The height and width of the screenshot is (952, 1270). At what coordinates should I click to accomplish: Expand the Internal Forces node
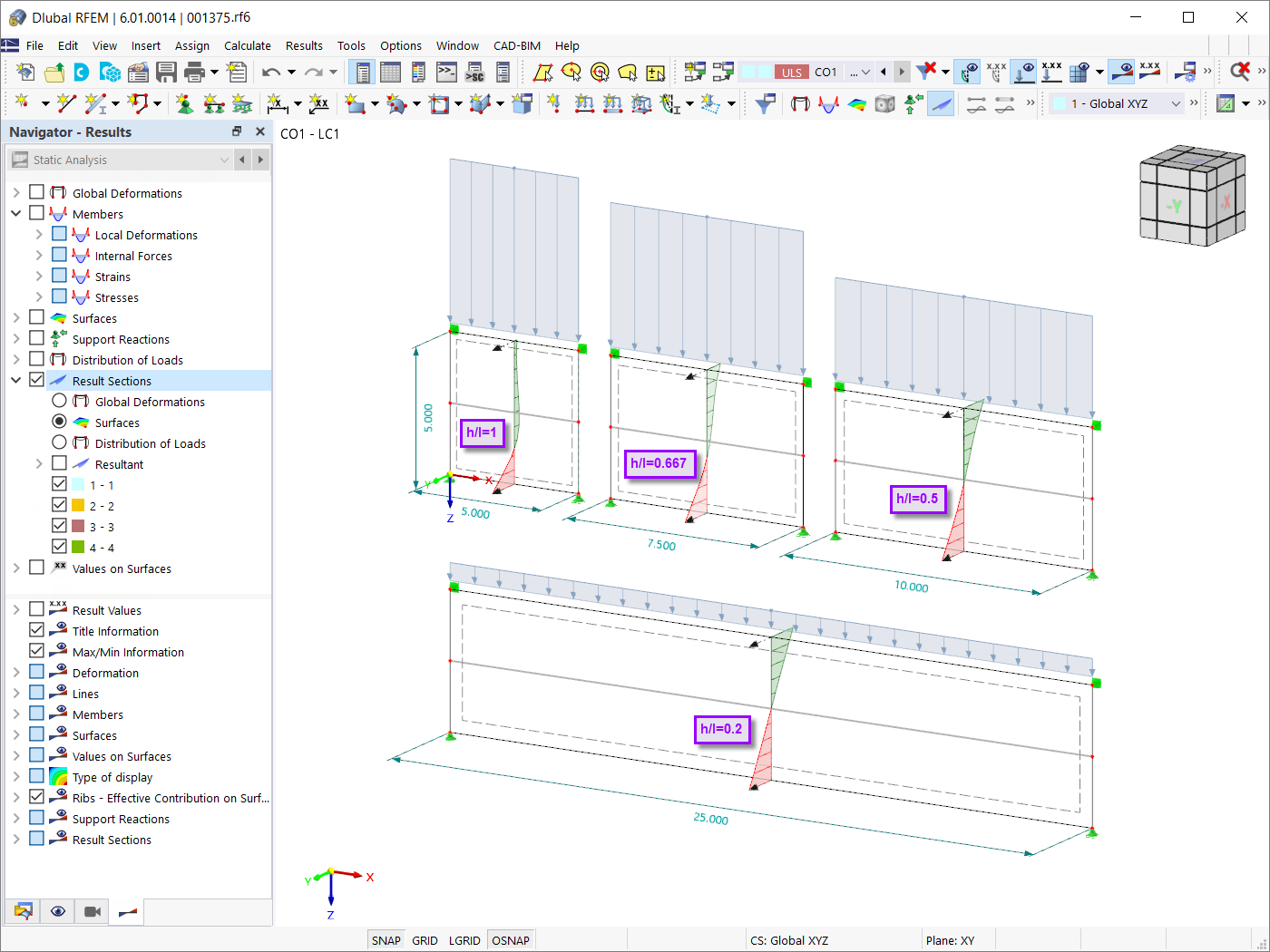39,256
